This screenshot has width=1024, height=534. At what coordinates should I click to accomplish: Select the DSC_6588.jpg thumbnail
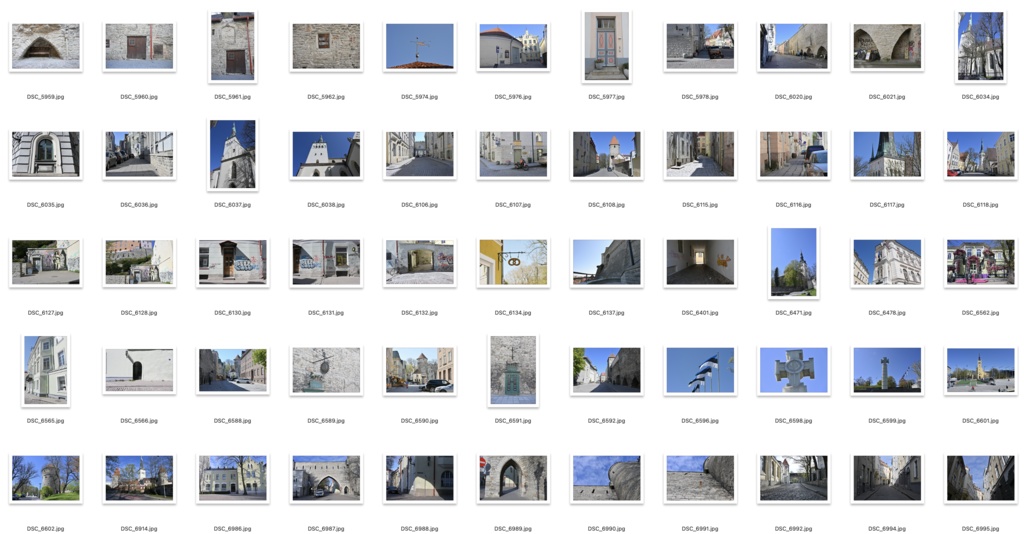point(232,371)
